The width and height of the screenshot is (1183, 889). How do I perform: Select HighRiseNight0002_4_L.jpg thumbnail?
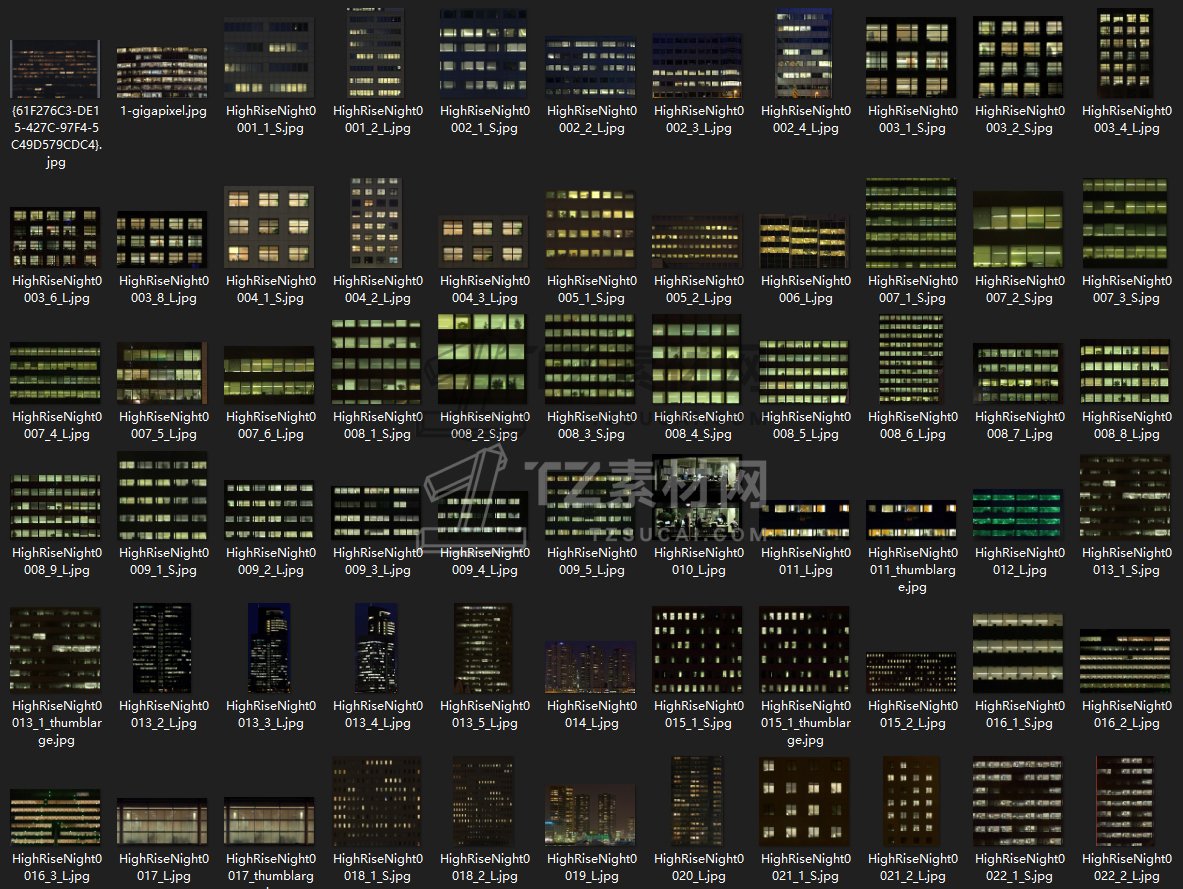804,53
